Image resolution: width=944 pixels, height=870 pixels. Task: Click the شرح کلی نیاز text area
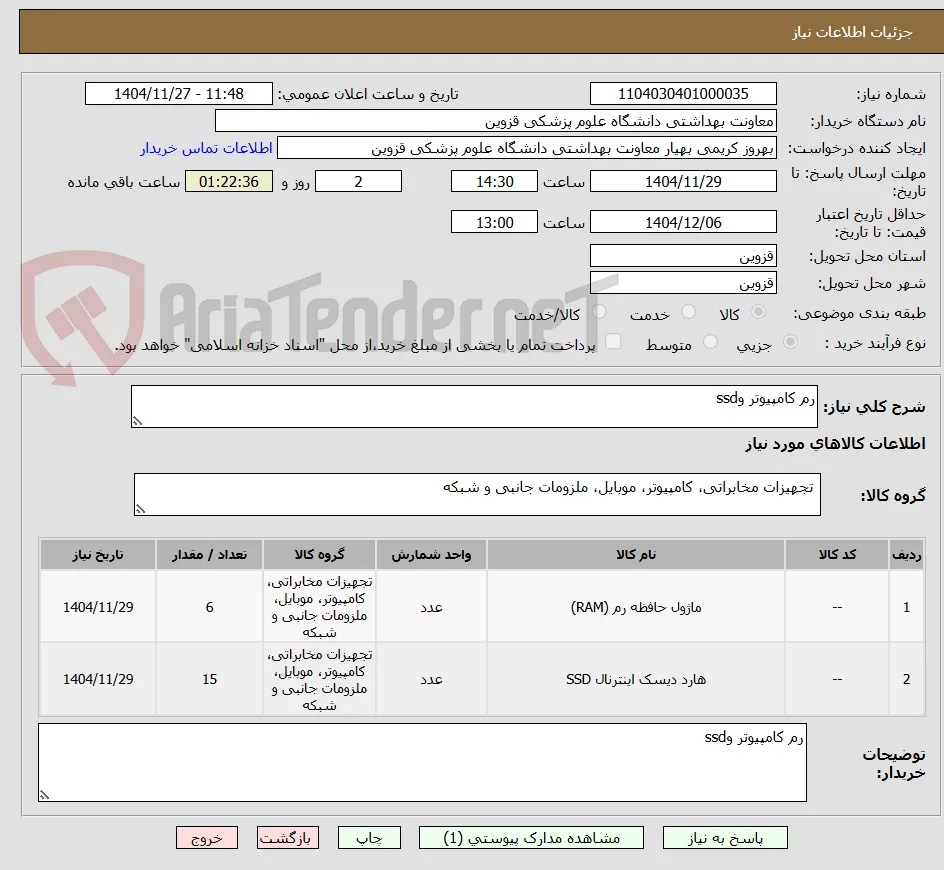coord(474,407)
